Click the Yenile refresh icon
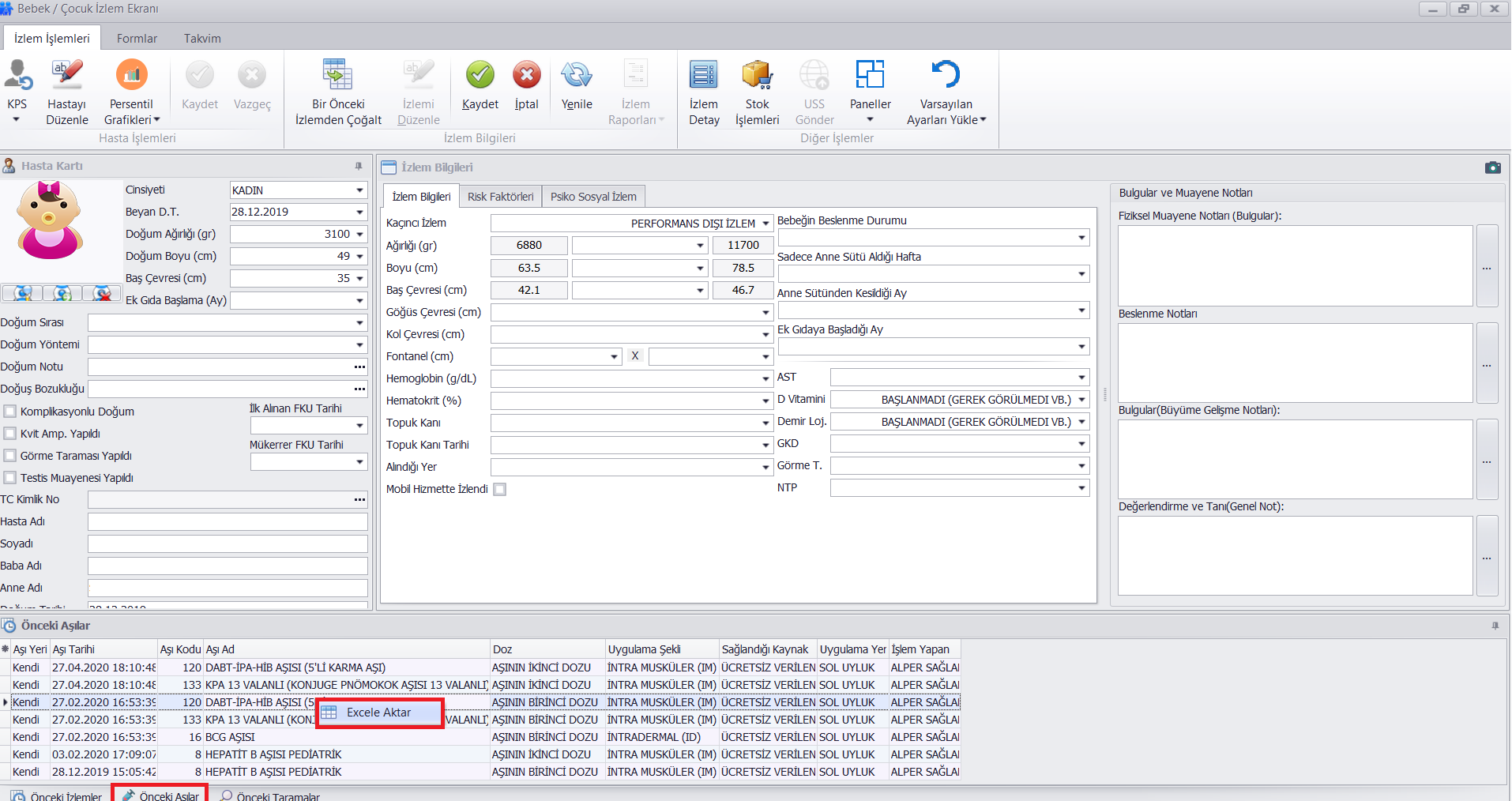 pyautogui.click(x=577, y=76)
